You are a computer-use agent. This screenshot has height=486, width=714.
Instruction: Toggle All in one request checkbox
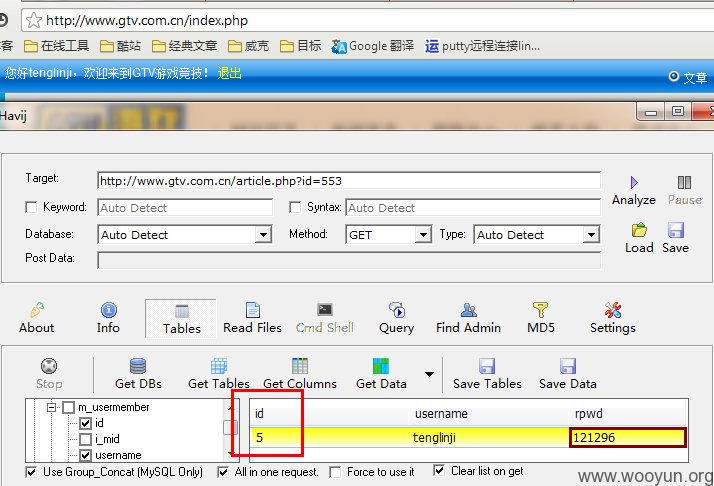point(223,472)
